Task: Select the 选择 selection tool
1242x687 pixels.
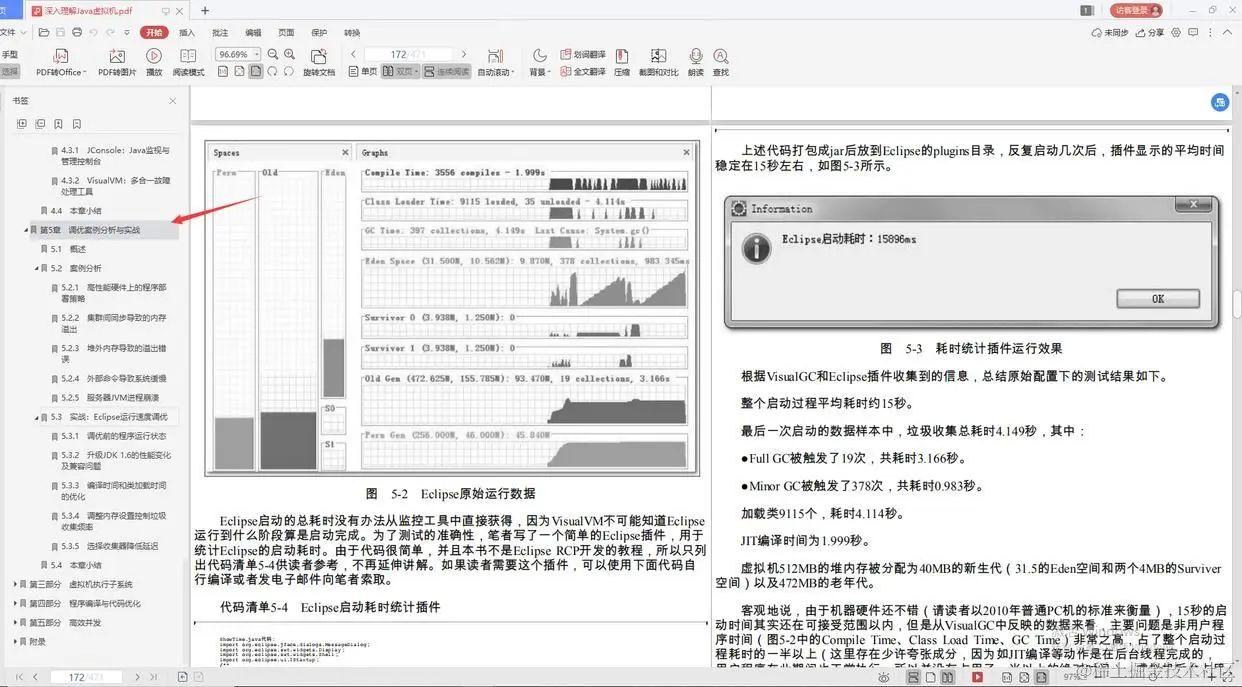Action: point(9,72)
